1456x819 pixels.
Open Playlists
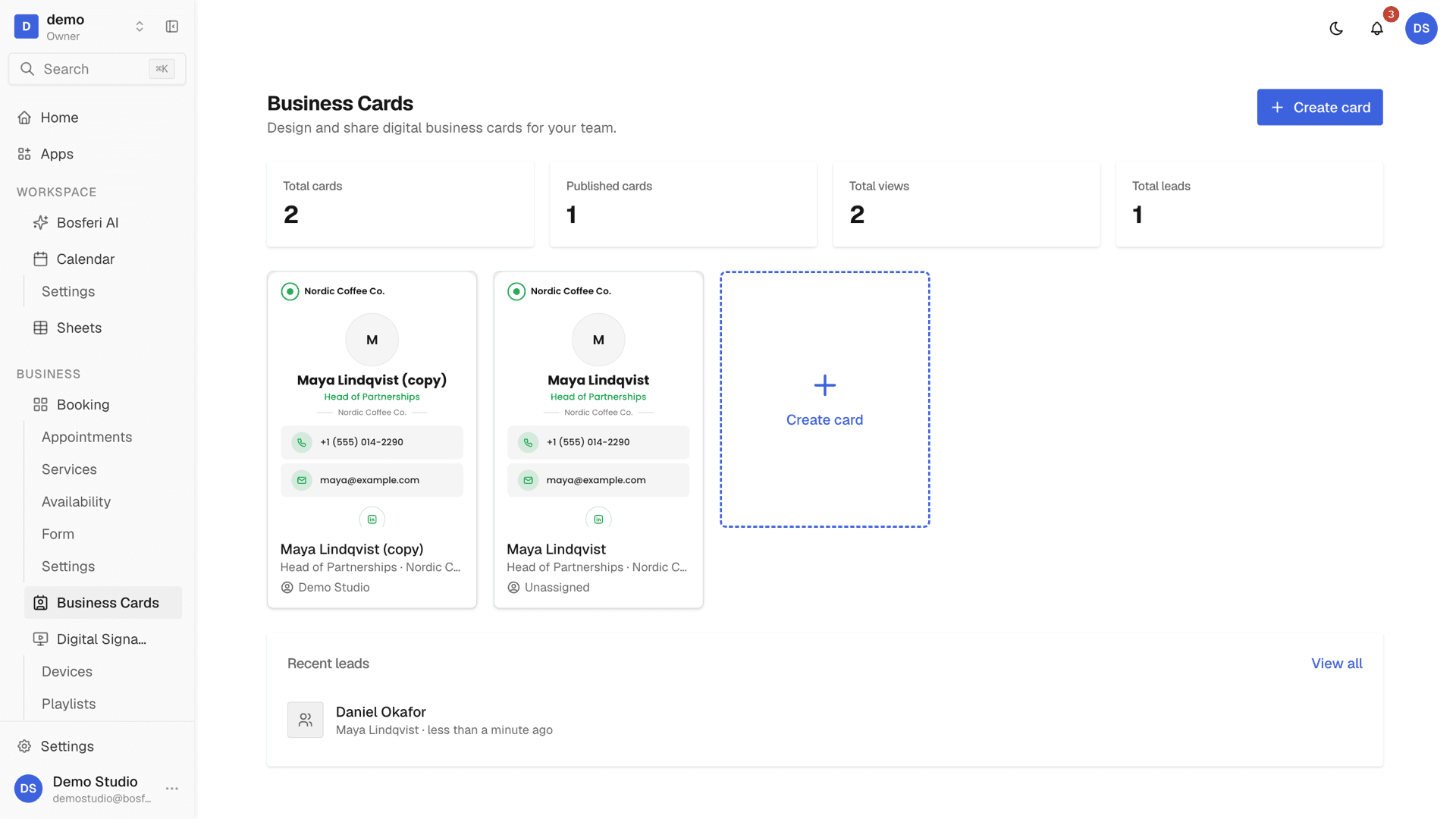click(68, 704)
